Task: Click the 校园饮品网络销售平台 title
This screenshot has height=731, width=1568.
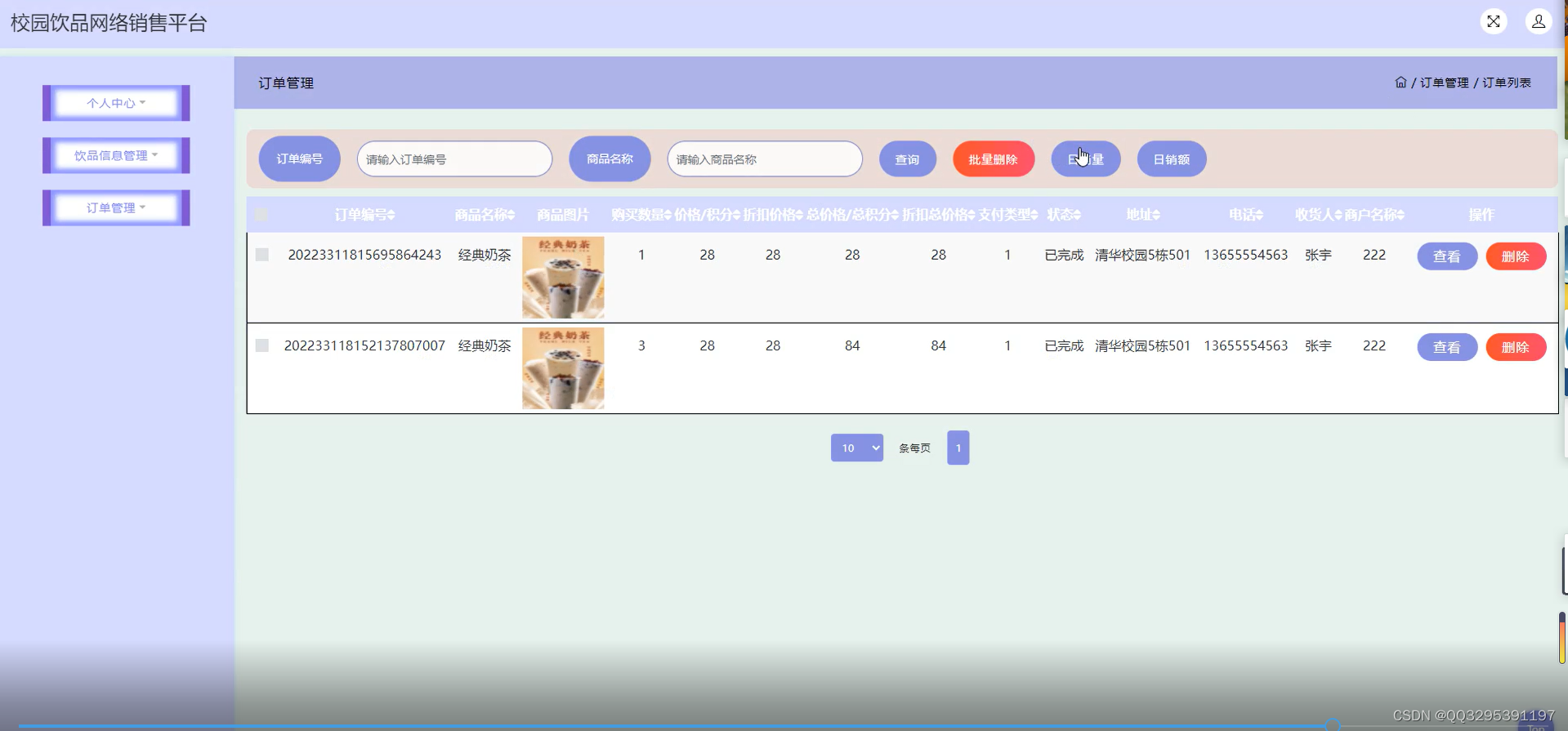Action: (x=109, y=23)
